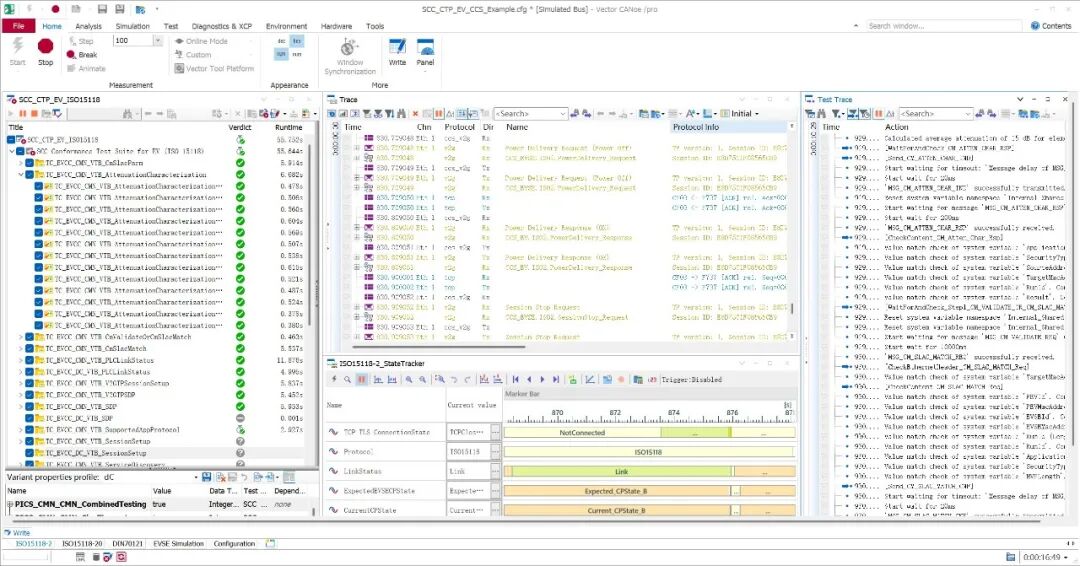1080x566 pixels.
Task: Pause the State Tracker display
Action: [362, 379]
